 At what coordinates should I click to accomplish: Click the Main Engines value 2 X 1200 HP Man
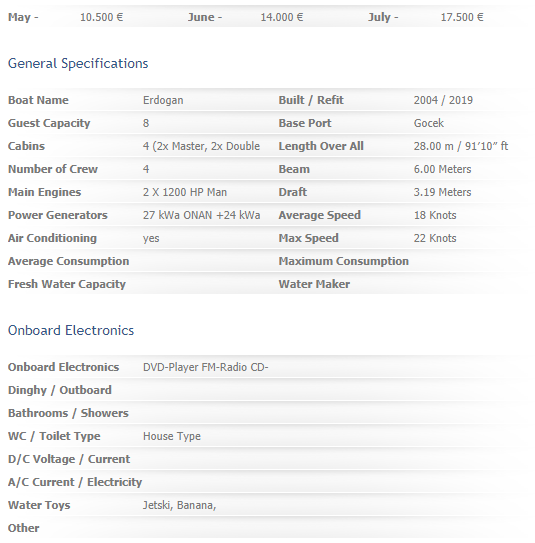coord(185,192)
